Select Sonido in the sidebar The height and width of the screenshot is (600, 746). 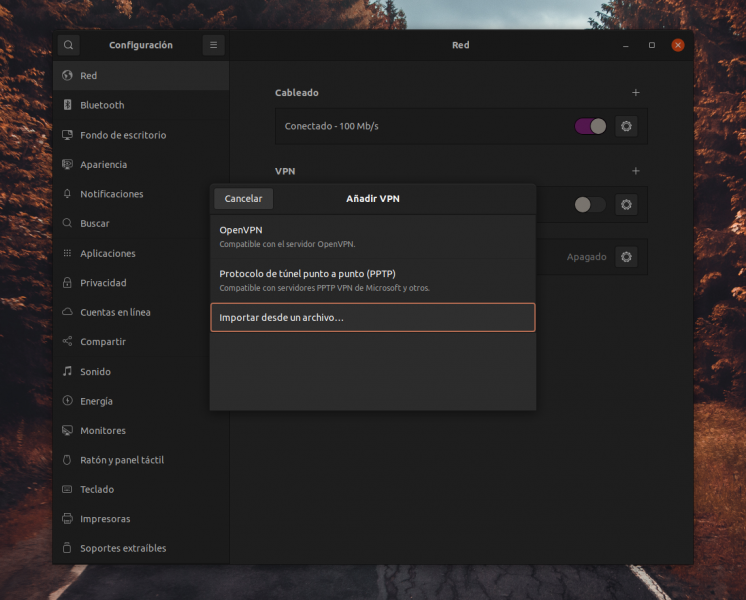[x=95, y=372]
